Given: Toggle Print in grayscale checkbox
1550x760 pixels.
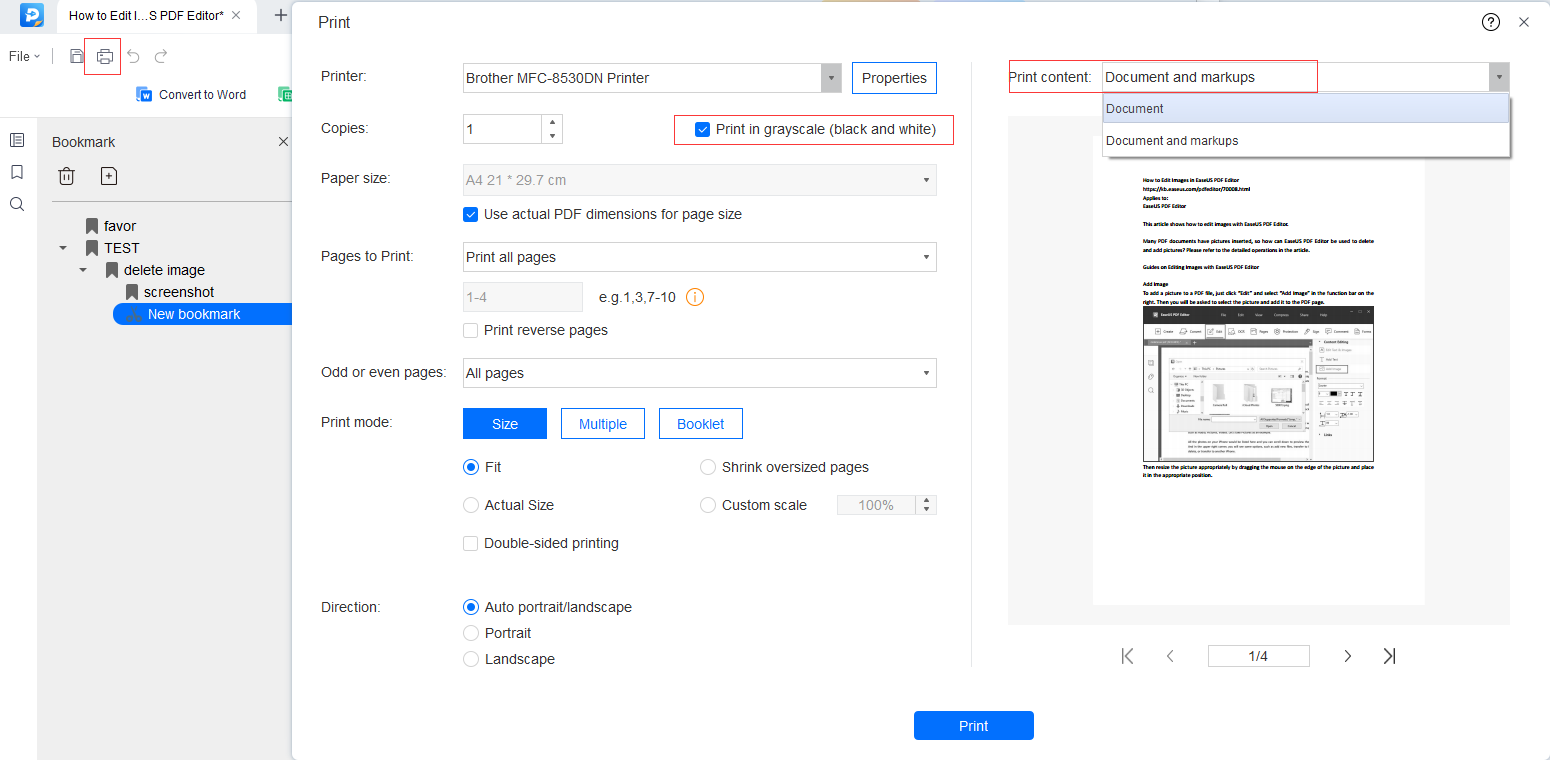Looking at the screenshot, I should pyautogui.click(x=703, y=129).
